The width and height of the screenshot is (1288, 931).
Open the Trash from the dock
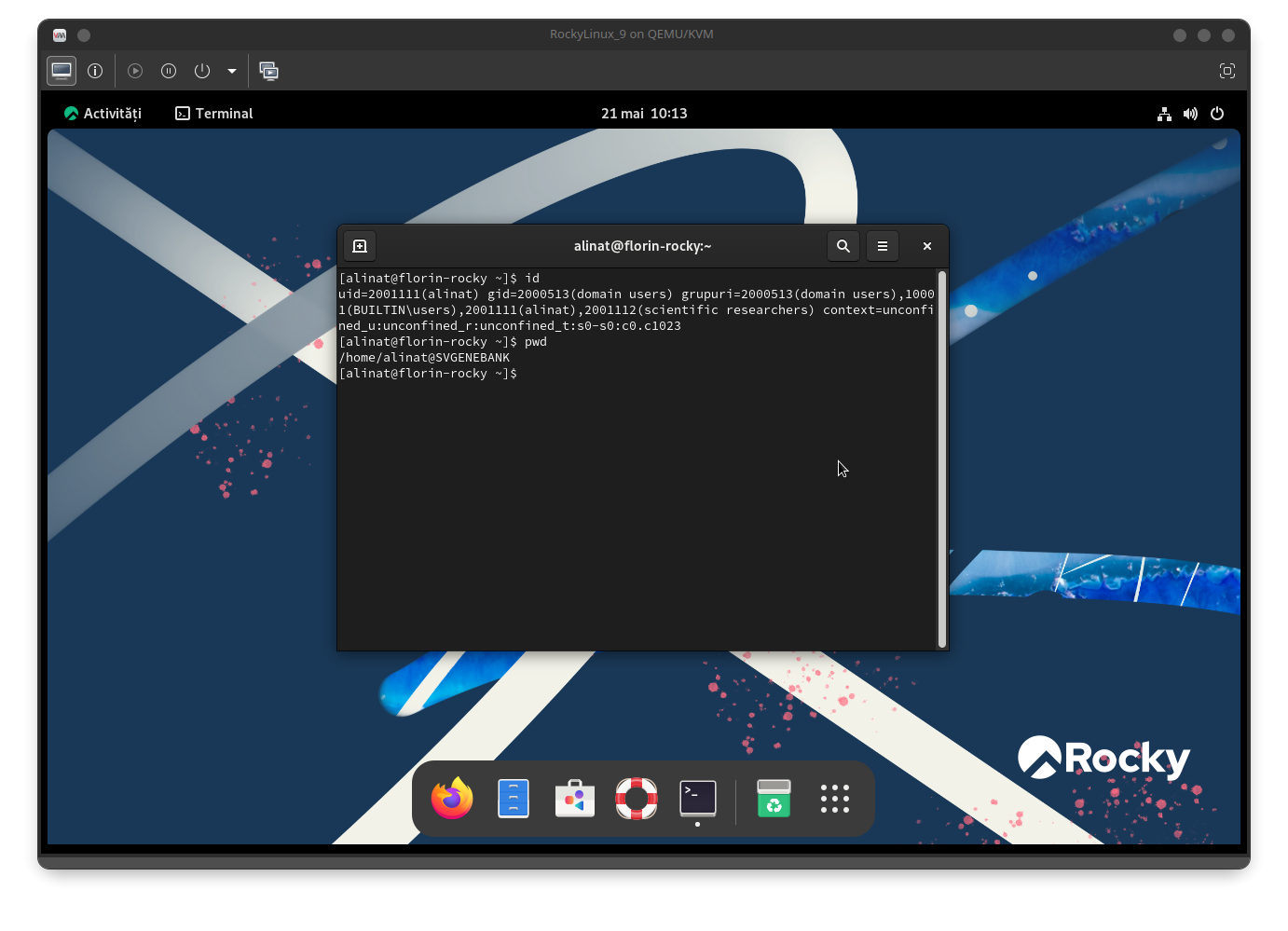click(x=774, y=799)
